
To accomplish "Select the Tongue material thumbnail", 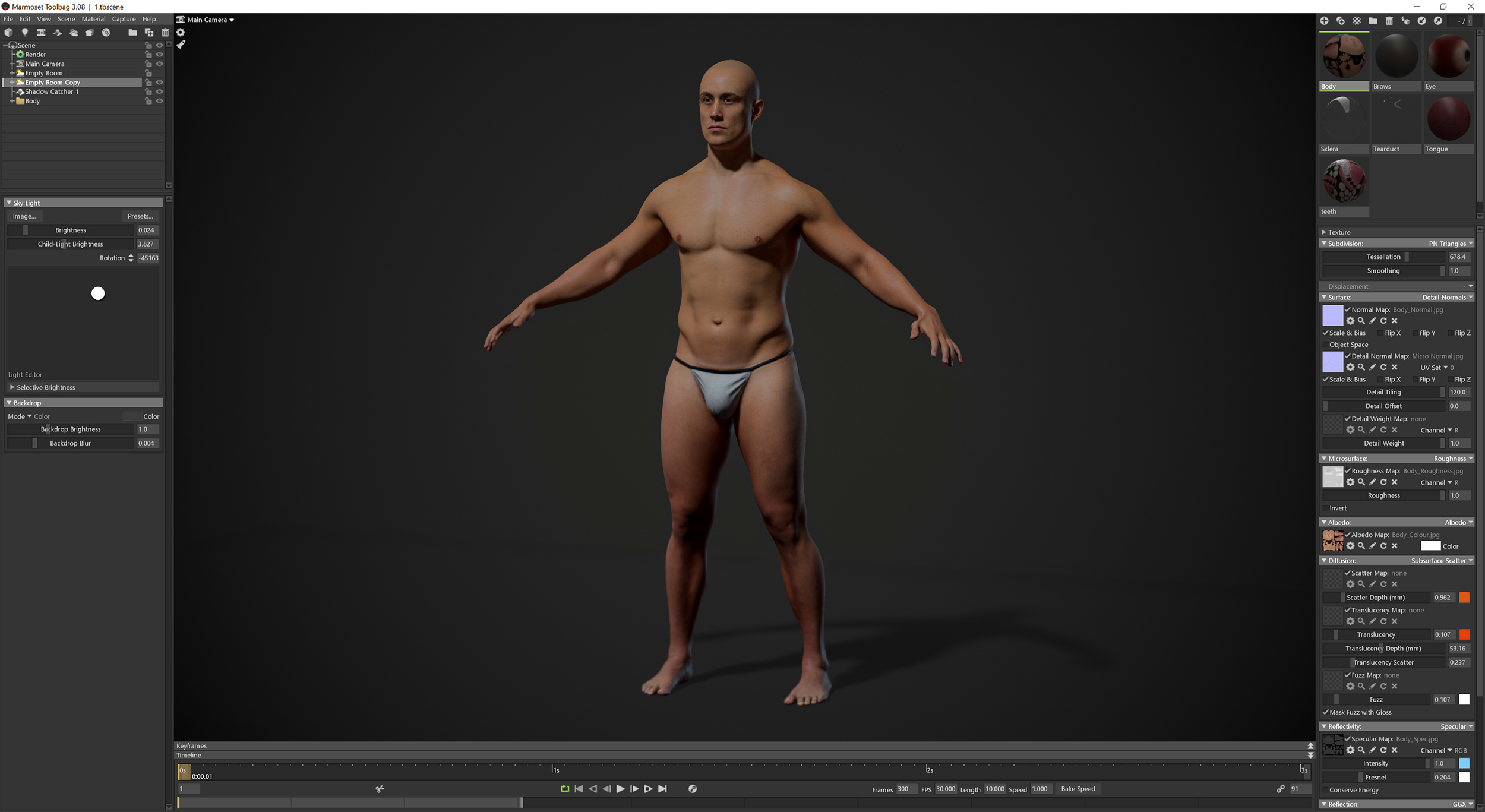I will 1448,119.
